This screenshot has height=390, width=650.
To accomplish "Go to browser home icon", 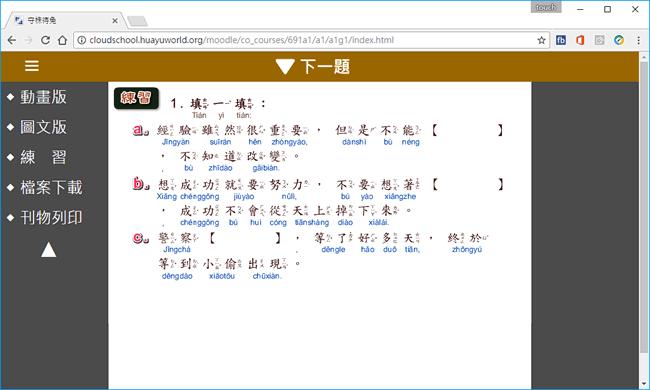I will click(x=62, y=40).
